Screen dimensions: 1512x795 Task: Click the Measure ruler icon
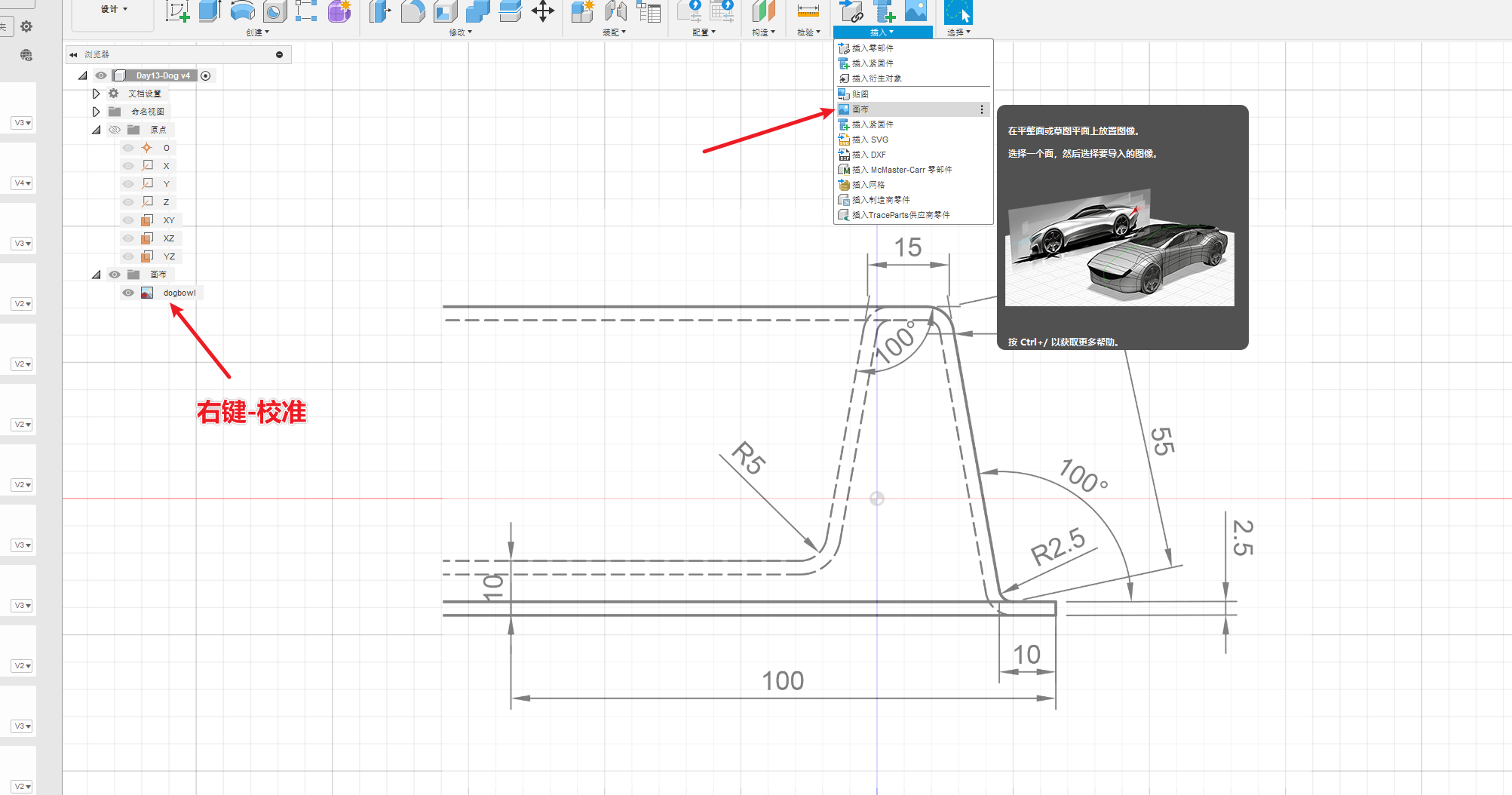pyautogui.click(x=808, y=11)
